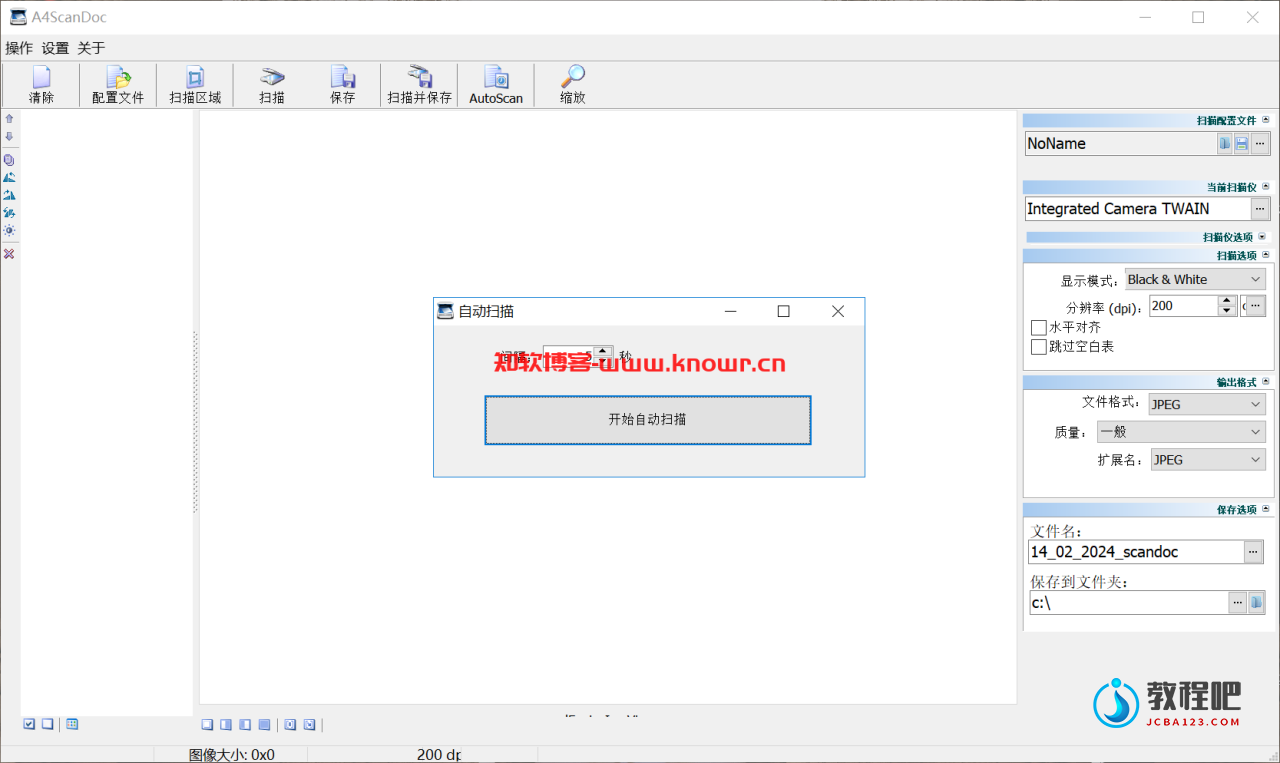
Task: Click the rotate 180 icon in sidebar
Action: [9, 212]
